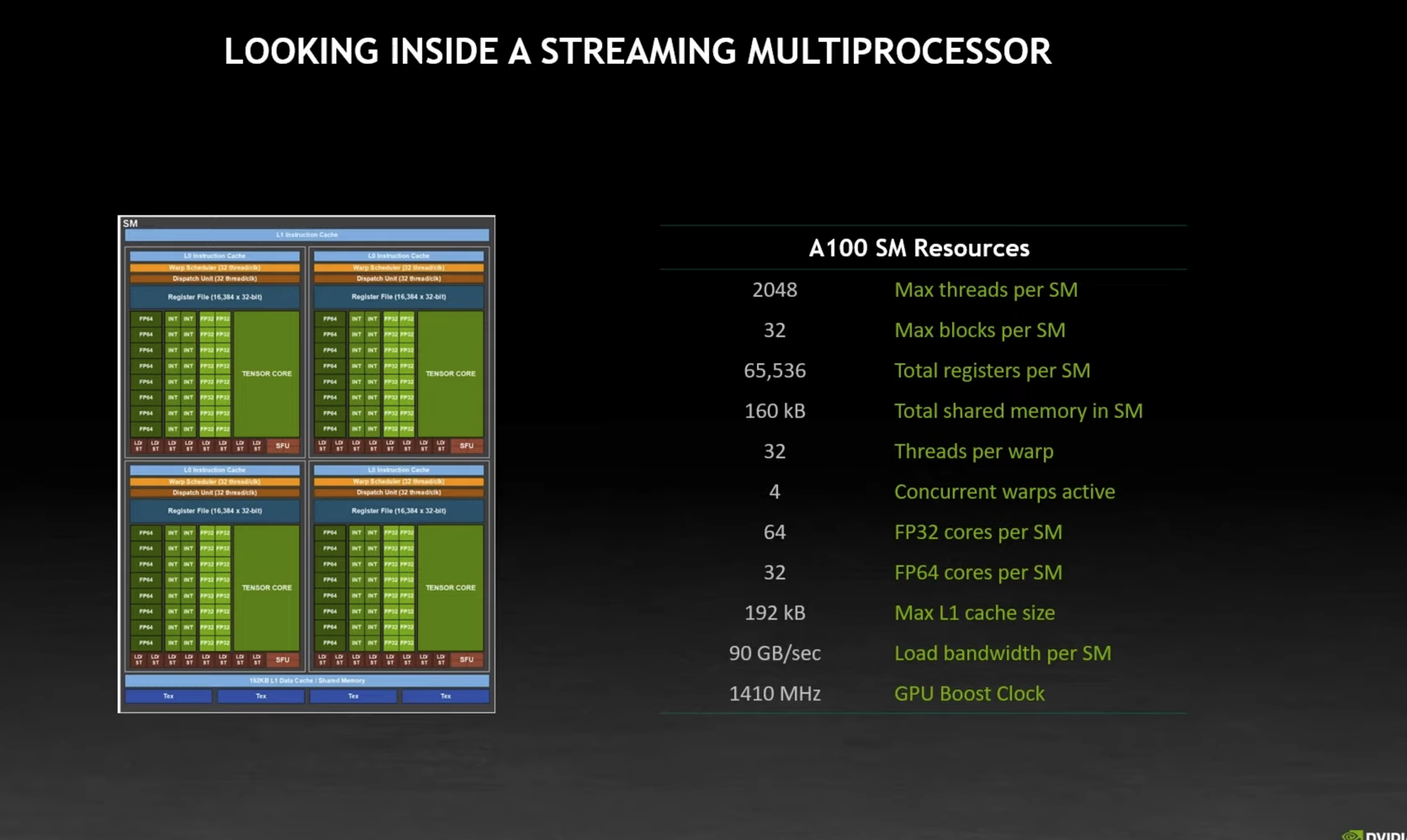Click the "A100 SM Resources" table heading
This screenshot has width=1407, height=840.
coord(919,248)
